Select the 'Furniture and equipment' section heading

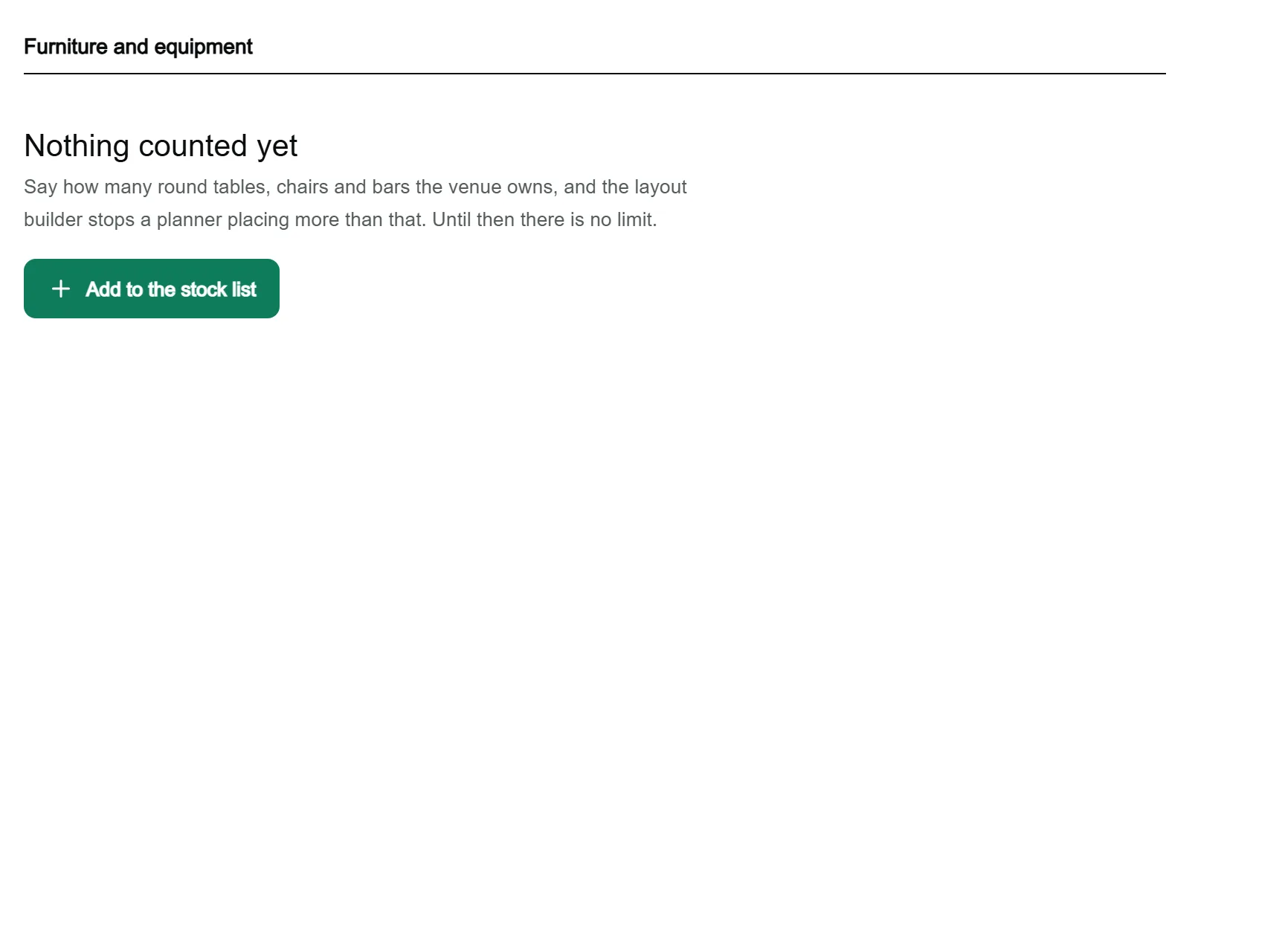click(x=138, y=47)
